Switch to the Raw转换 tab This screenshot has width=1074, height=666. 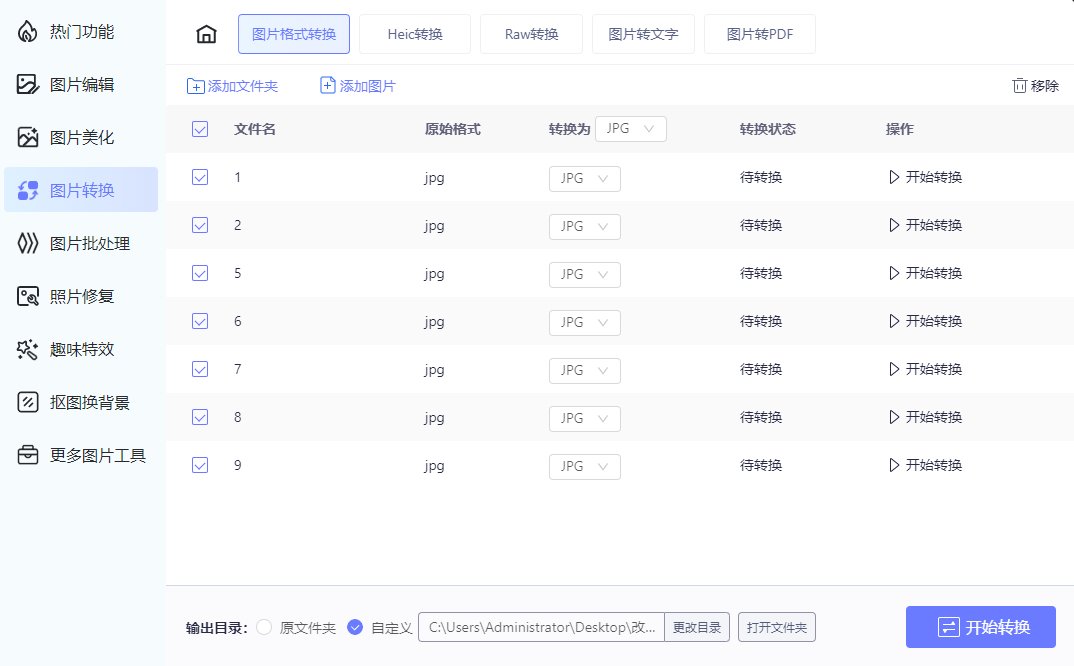pos(532,34)
